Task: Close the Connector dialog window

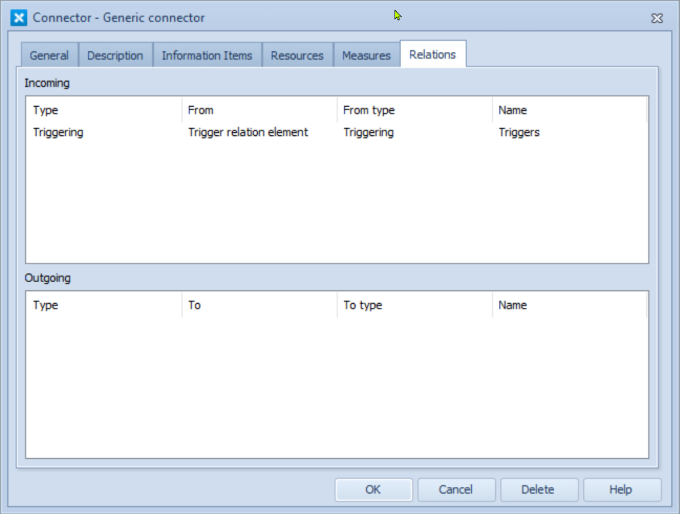Action: click(x=656, y=18)
